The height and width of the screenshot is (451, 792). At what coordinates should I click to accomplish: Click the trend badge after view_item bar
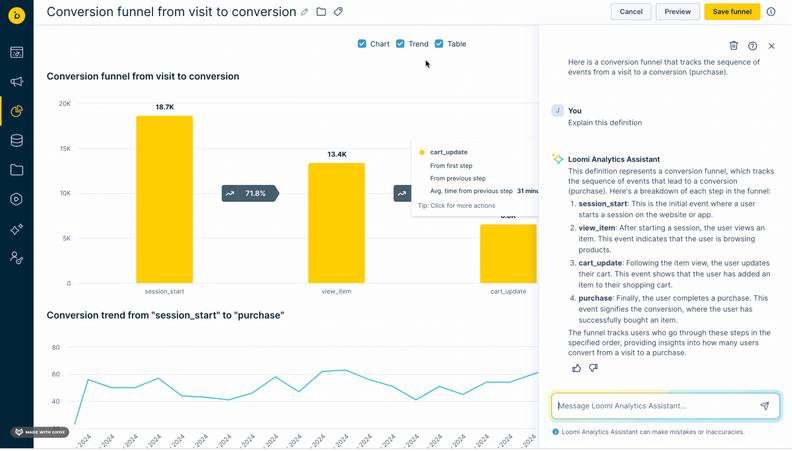402,193
